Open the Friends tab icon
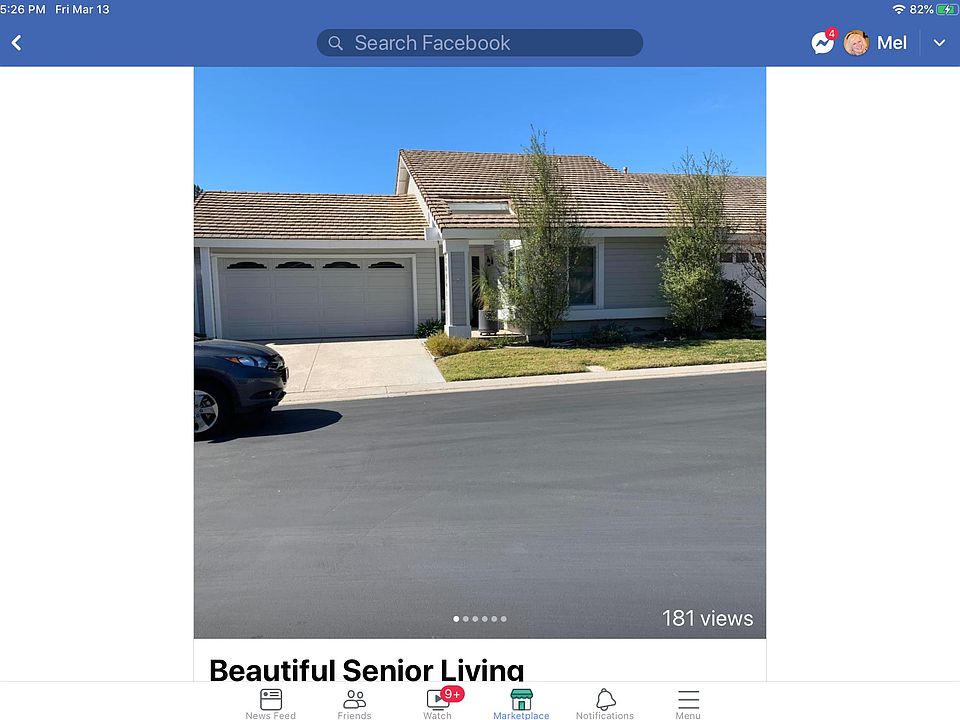This screenshot has height=720, width=960. point(354,699)
